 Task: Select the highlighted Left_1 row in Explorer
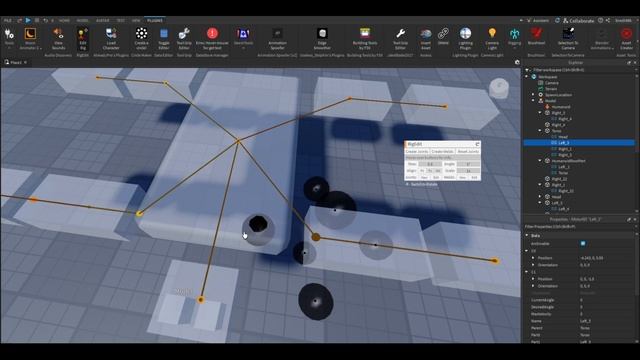(x=579, y=143)
